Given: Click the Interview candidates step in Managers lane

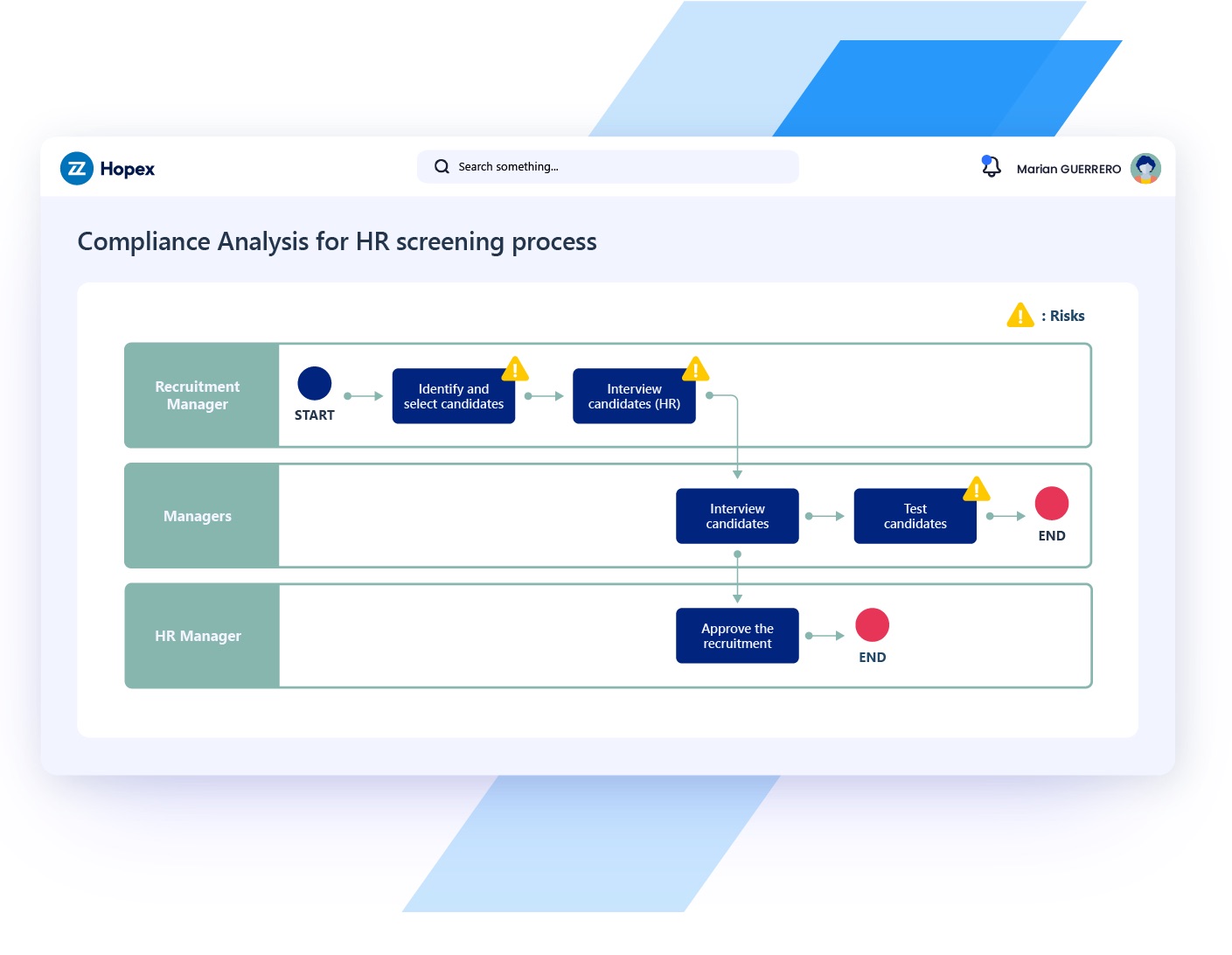Looking at the screenshot, I should pyautogui.click(x=737, y=517).
